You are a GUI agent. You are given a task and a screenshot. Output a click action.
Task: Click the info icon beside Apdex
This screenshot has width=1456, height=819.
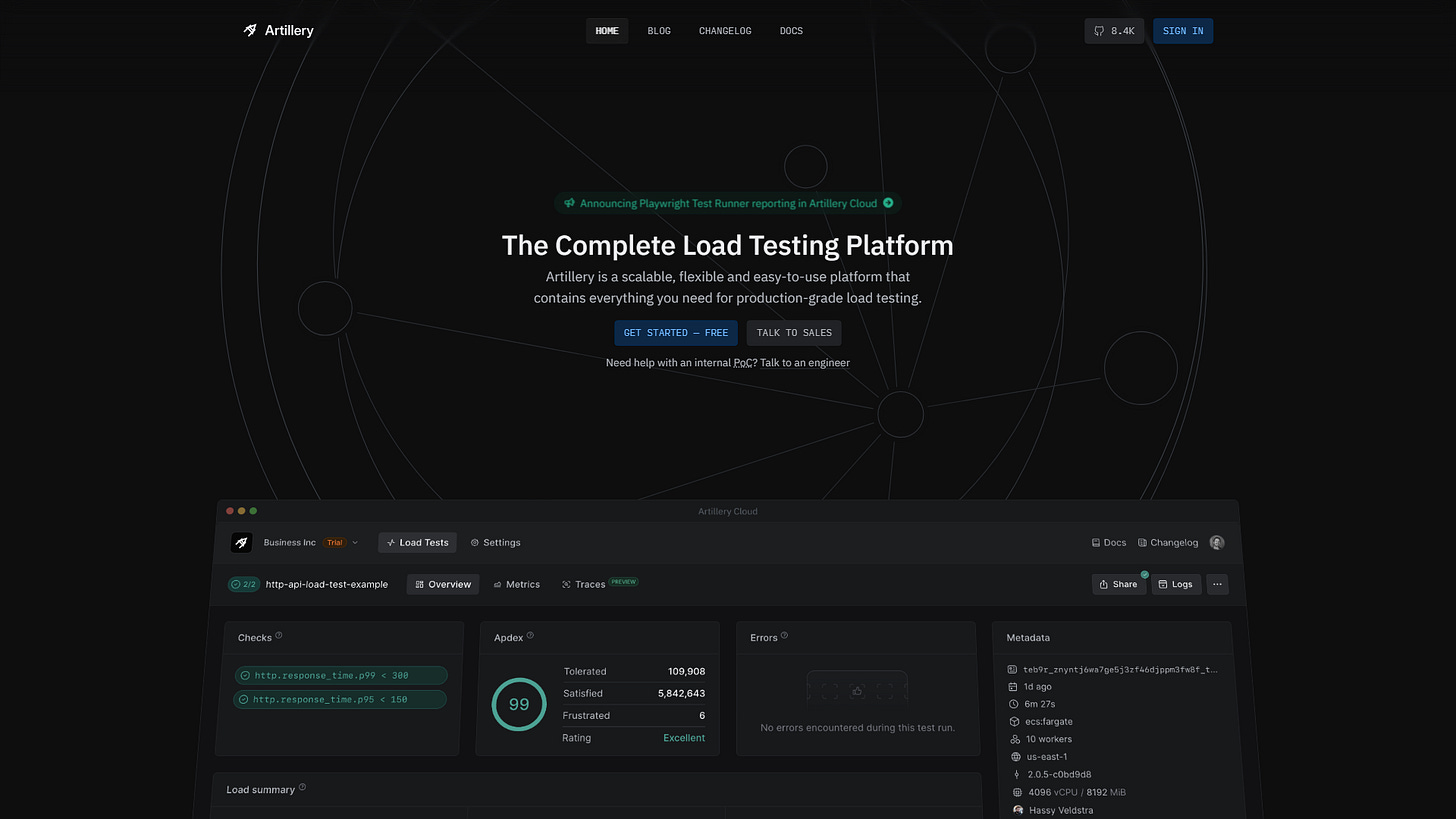coord(530,636)
